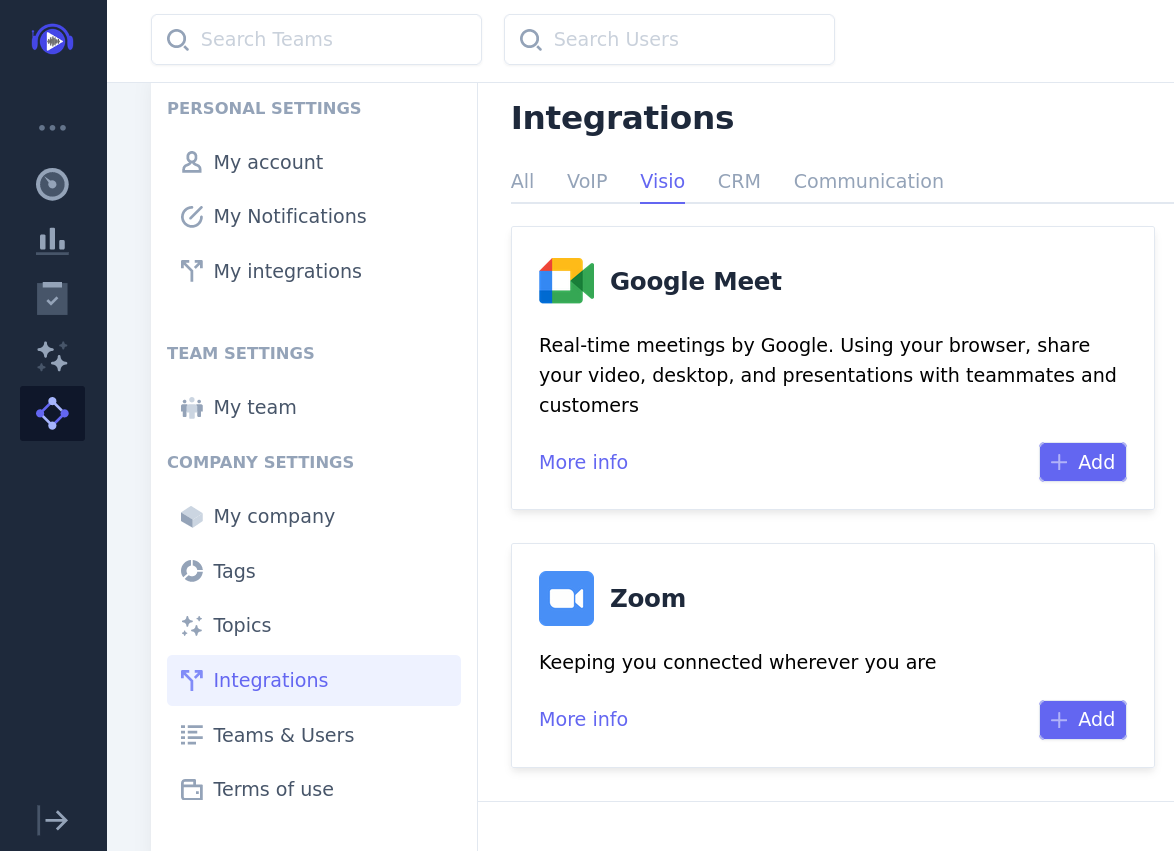Viewport: 1174px width, 851px height.
Task: Add the Google Meet integration
Action: (x=1083, y=462)
